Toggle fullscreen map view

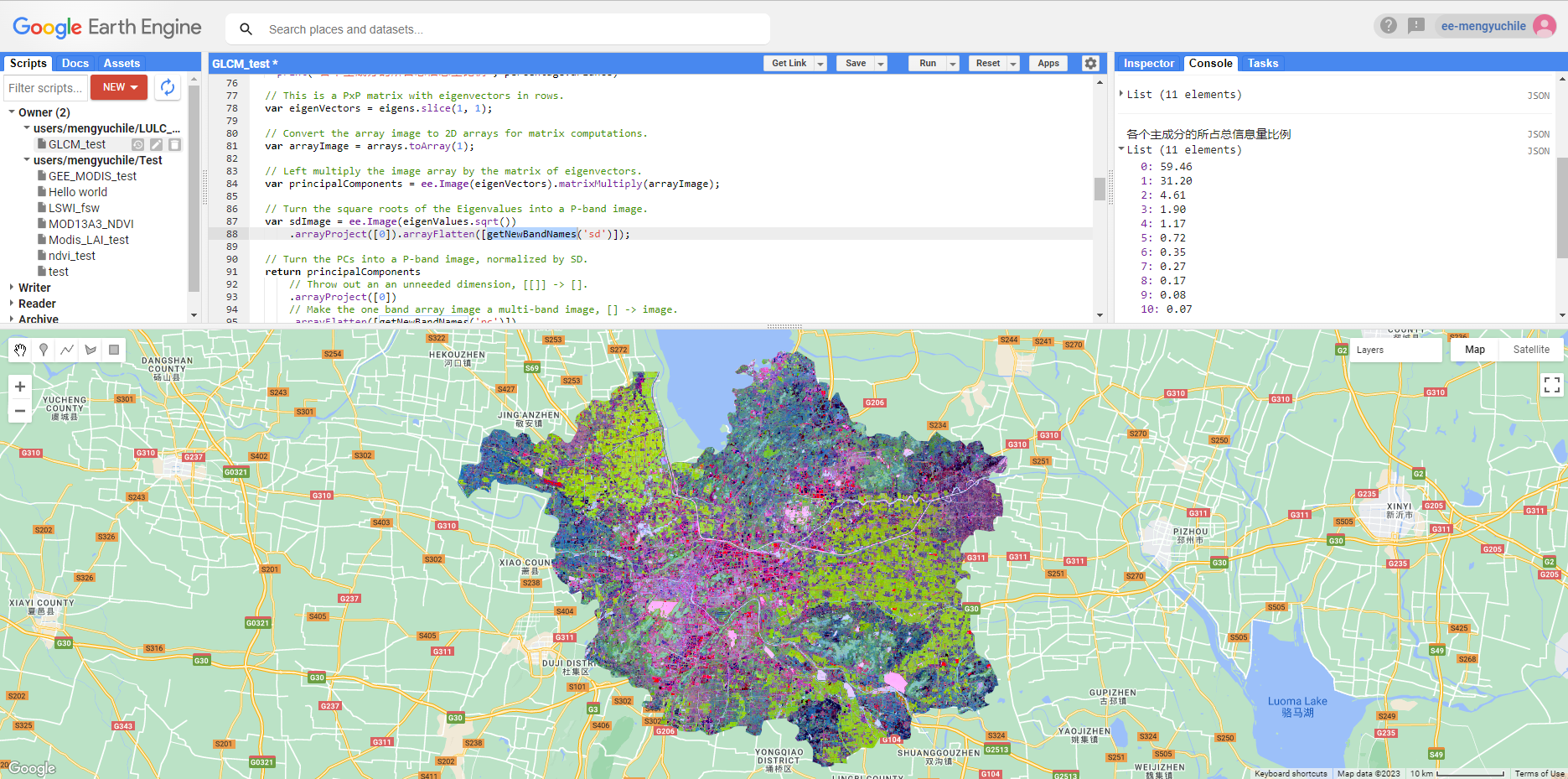click(1552, 385)
